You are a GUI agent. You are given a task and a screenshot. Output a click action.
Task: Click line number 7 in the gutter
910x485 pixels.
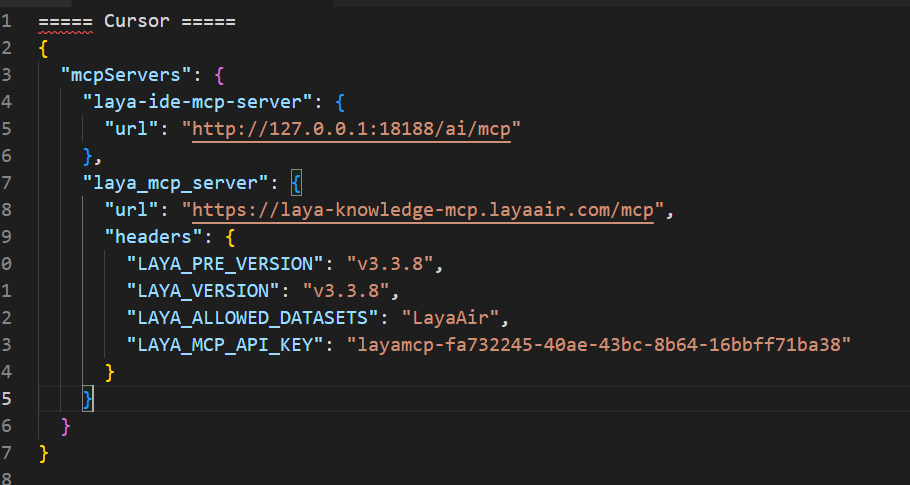7,183
